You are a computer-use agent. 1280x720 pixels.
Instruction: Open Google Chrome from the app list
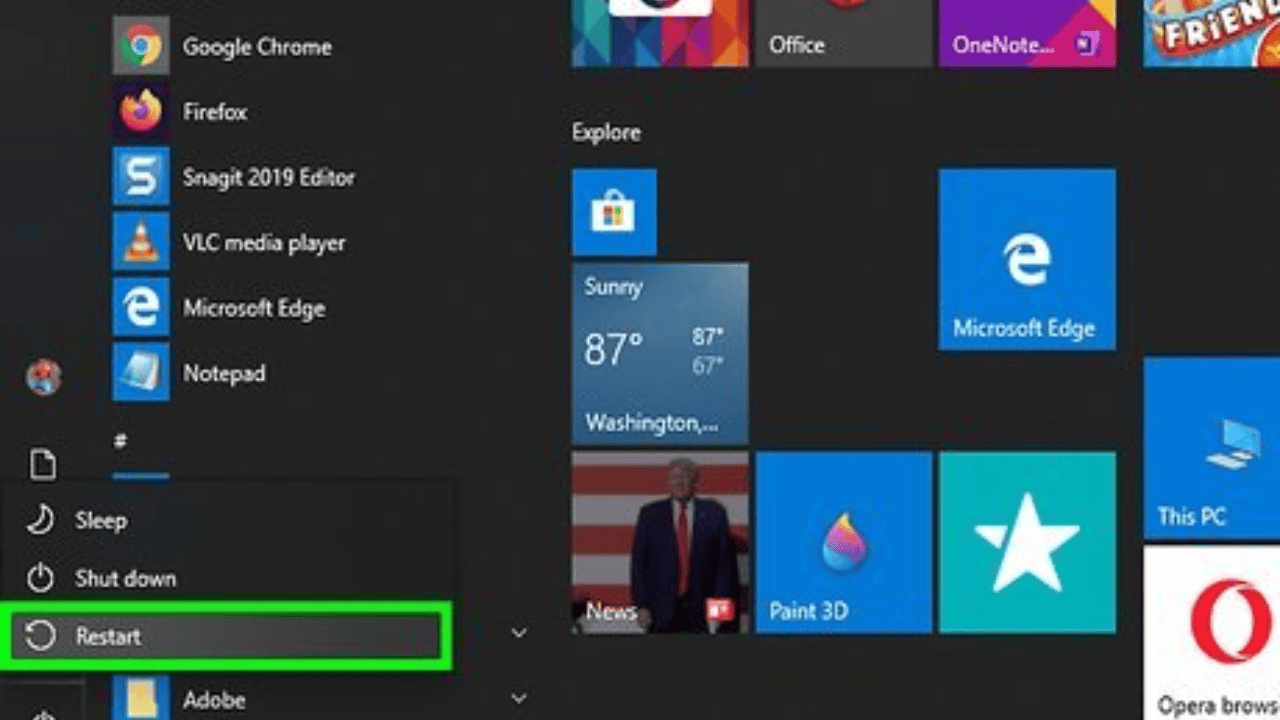(222, 46)
